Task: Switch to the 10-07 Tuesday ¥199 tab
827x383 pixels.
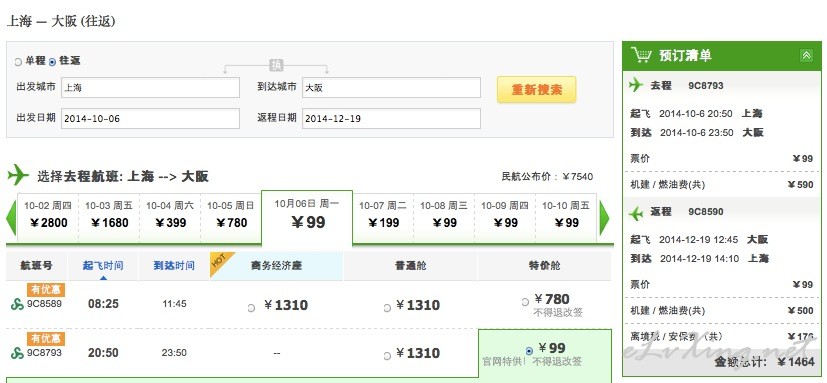Action: pos(383,215)
